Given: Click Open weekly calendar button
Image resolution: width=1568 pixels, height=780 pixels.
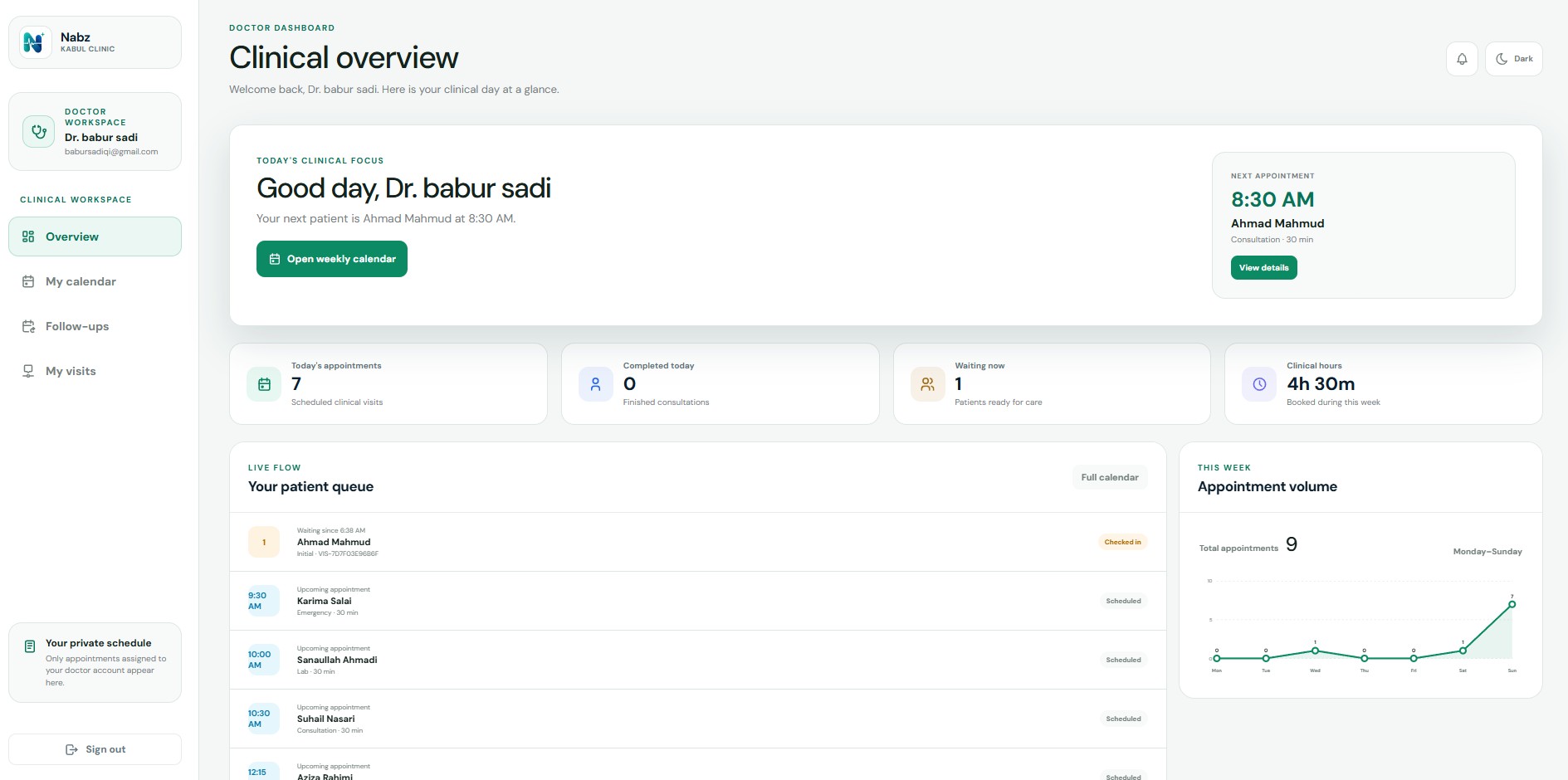Looking at the screenshot, I should (x=332, y=259).
